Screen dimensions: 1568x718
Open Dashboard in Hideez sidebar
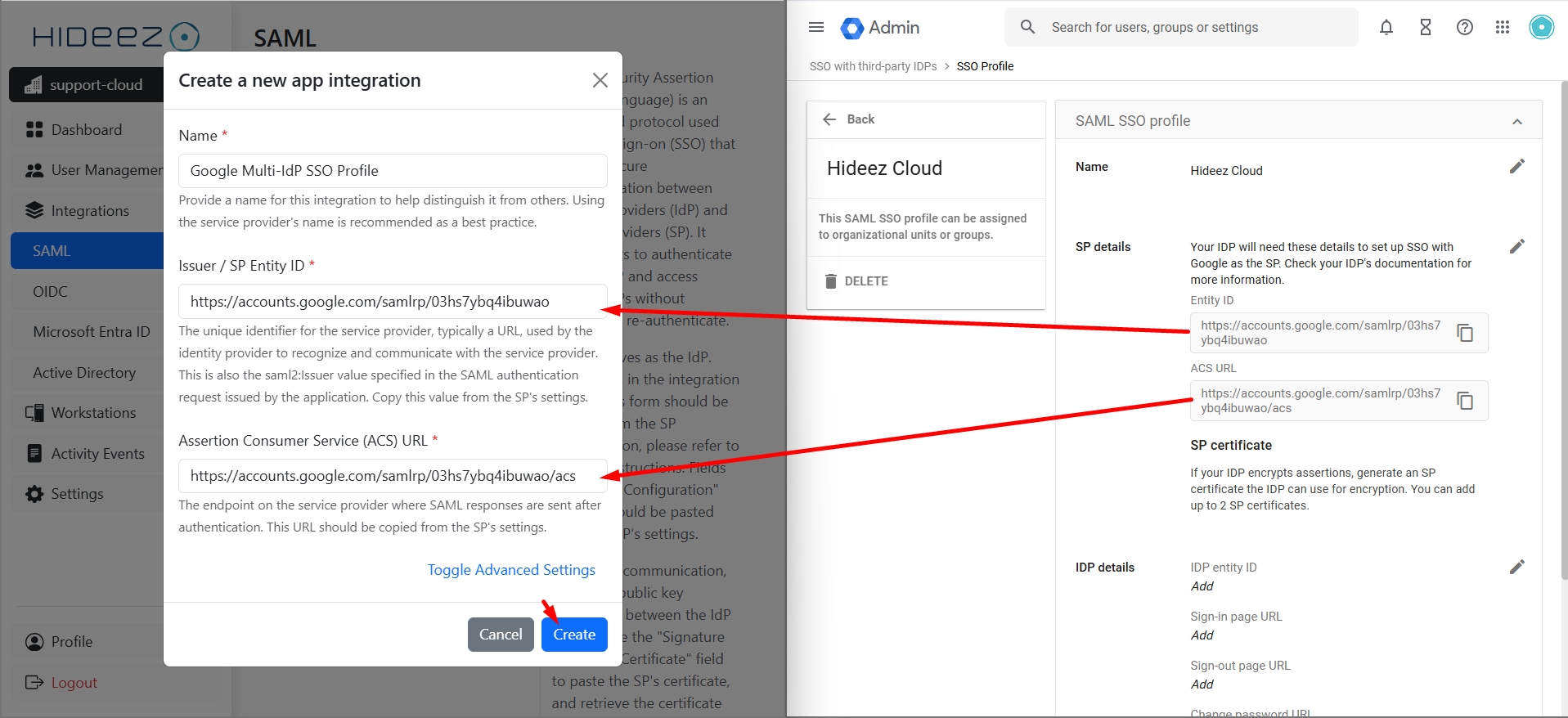(87, 130)
